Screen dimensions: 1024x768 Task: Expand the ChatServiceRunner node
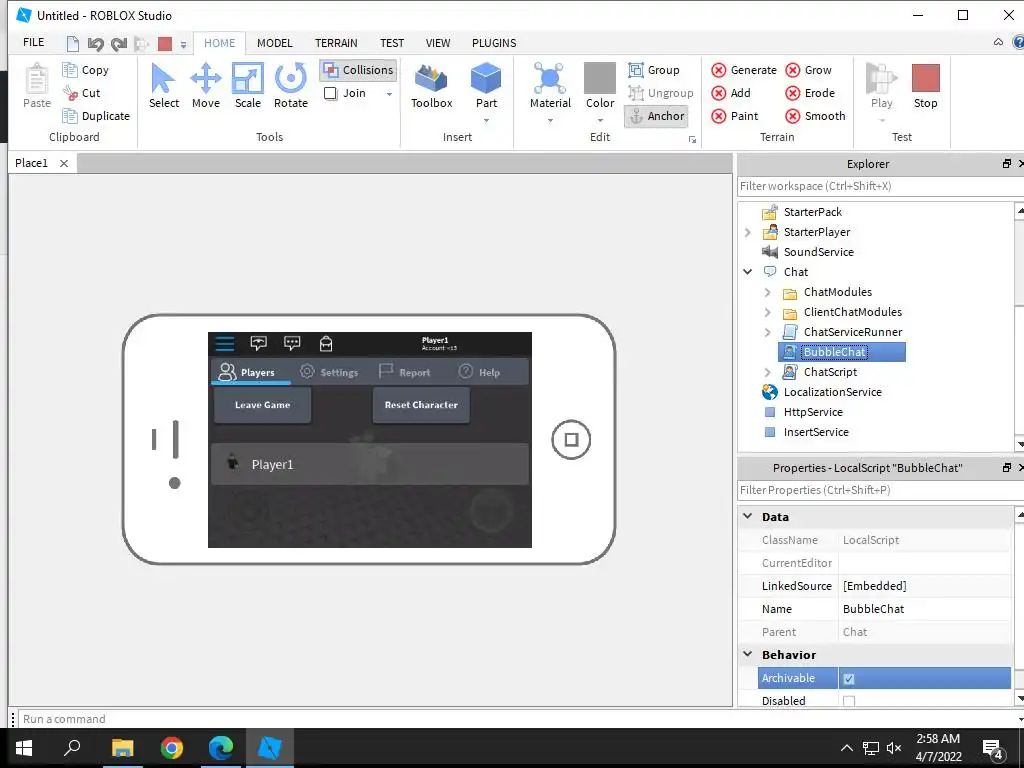point(767,332)
